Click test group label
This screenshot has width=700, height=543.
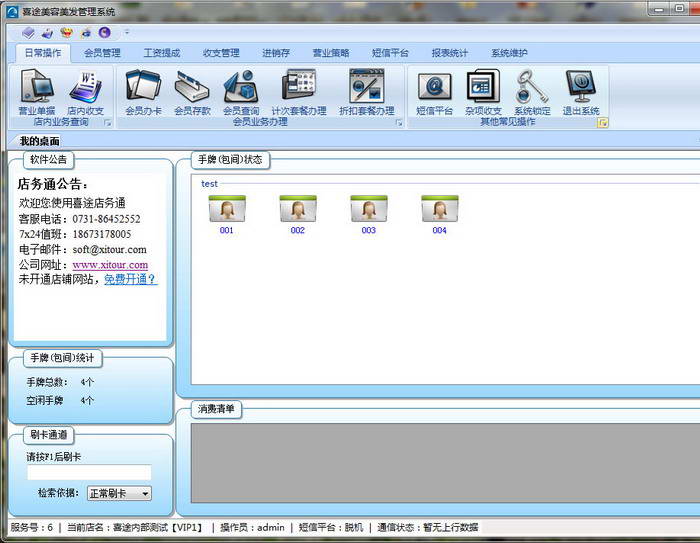[x=209, y=184]
